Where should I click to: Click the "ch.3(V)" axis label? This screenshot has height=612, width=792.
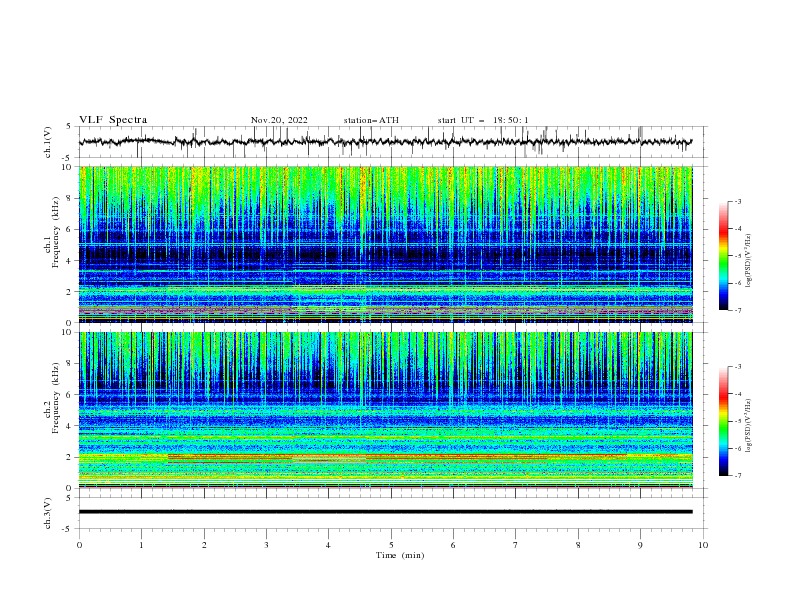coord(48,513)
